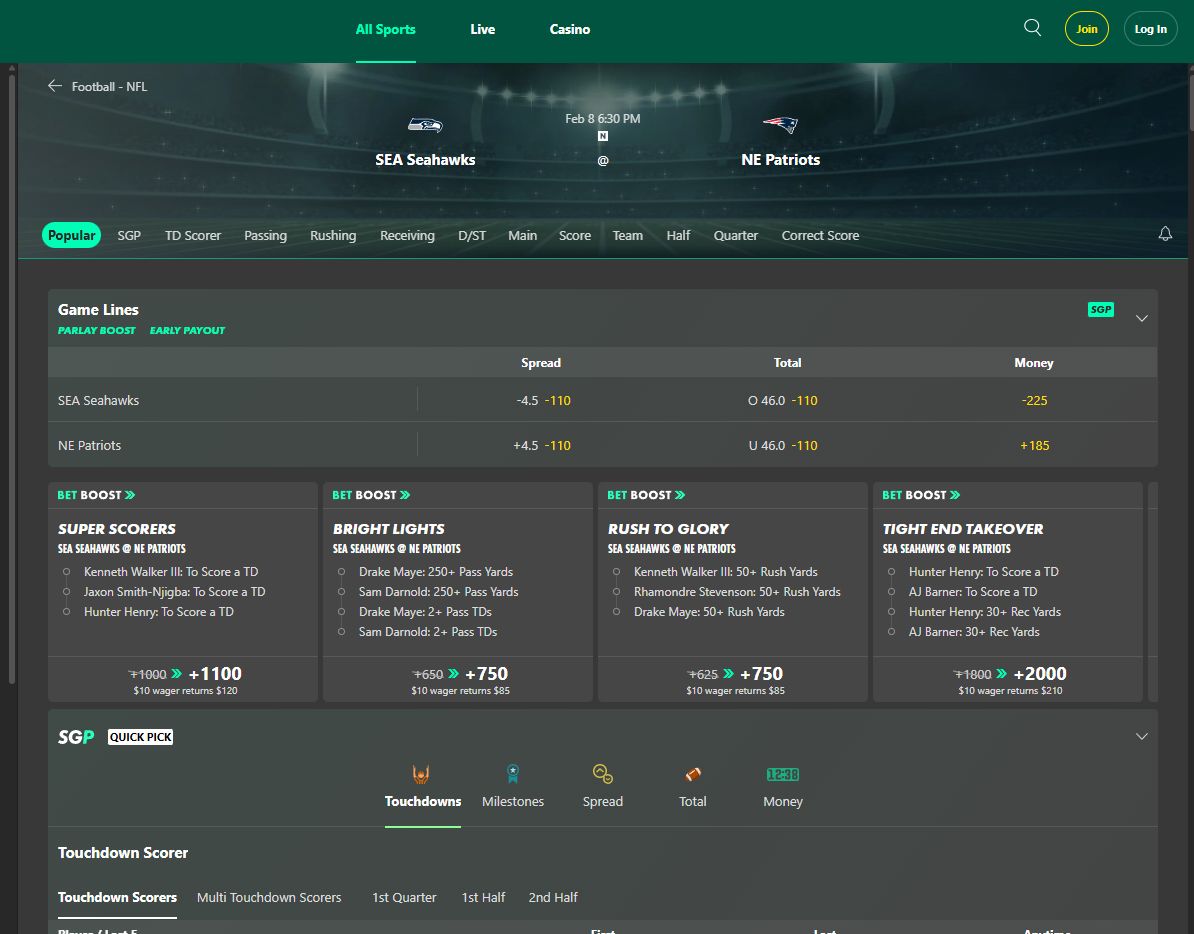Open the Multi Touchdown Scorers sub-tab
The height and width of the screenshot is (934, 1194).
coord(269,897)
